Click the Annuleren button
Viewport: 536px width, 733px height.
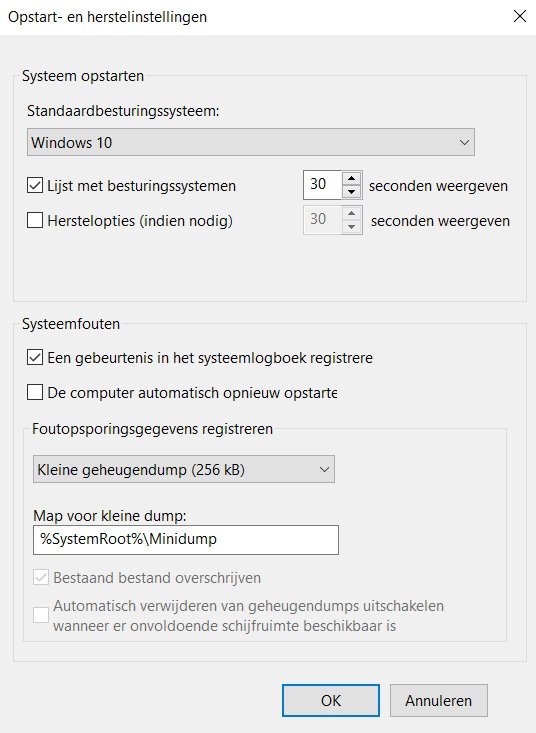click(x=439, y=700)
